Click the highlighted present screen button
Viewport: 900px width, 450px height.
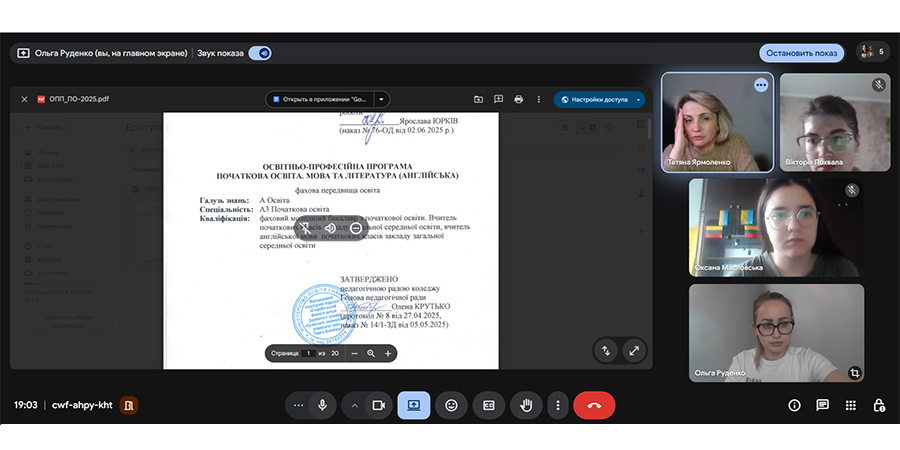pos(414,405)
